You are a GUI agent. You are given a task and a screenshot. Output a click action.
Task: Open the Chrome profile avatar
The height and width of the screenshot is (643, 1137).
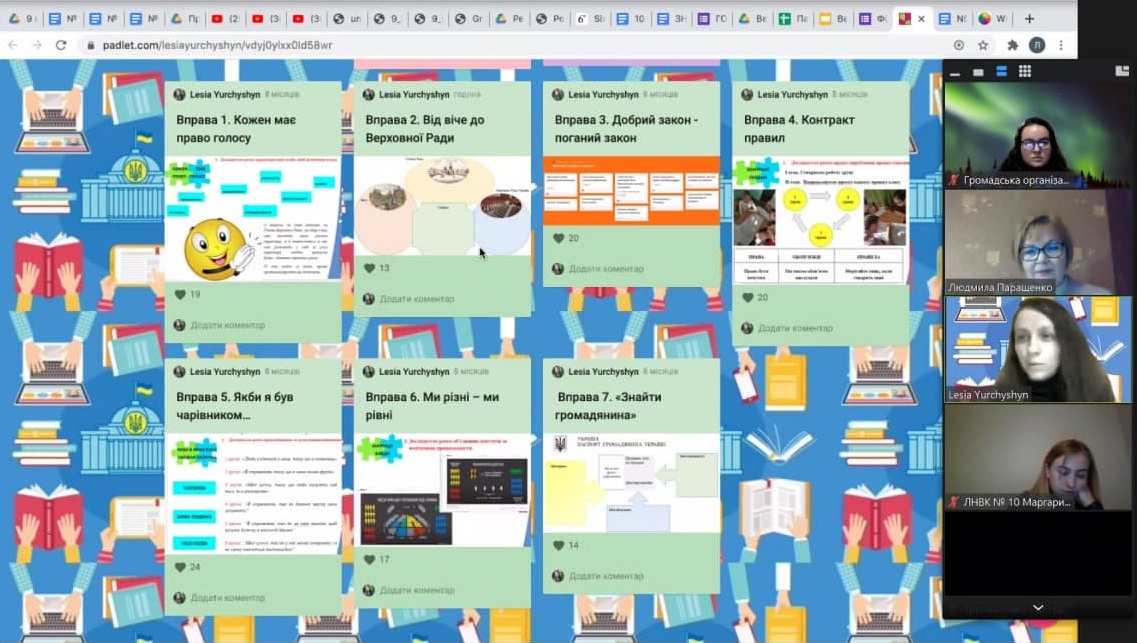pos(1037,45)
